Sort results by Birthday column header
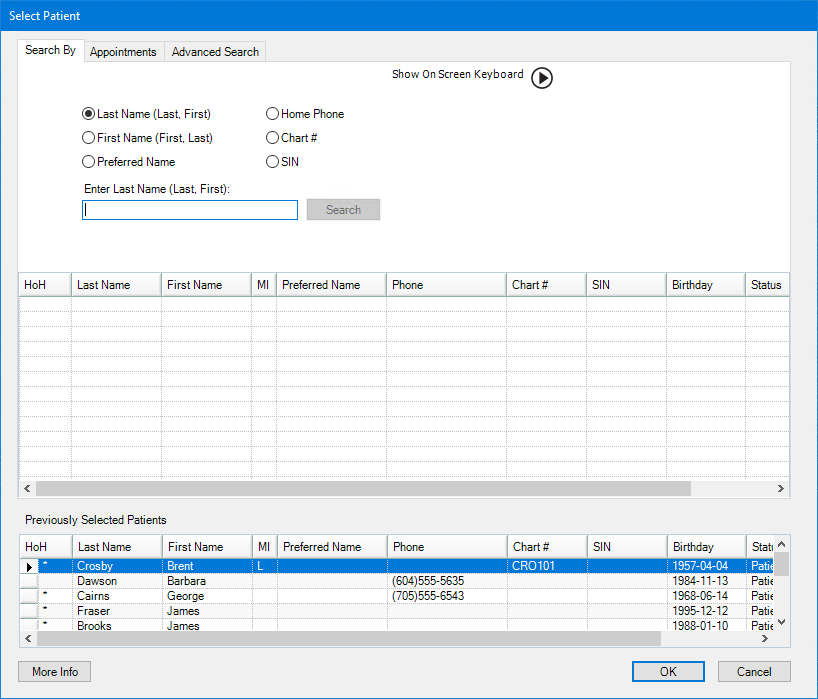This screenshot has width=818, height=699. coord(705,285)
